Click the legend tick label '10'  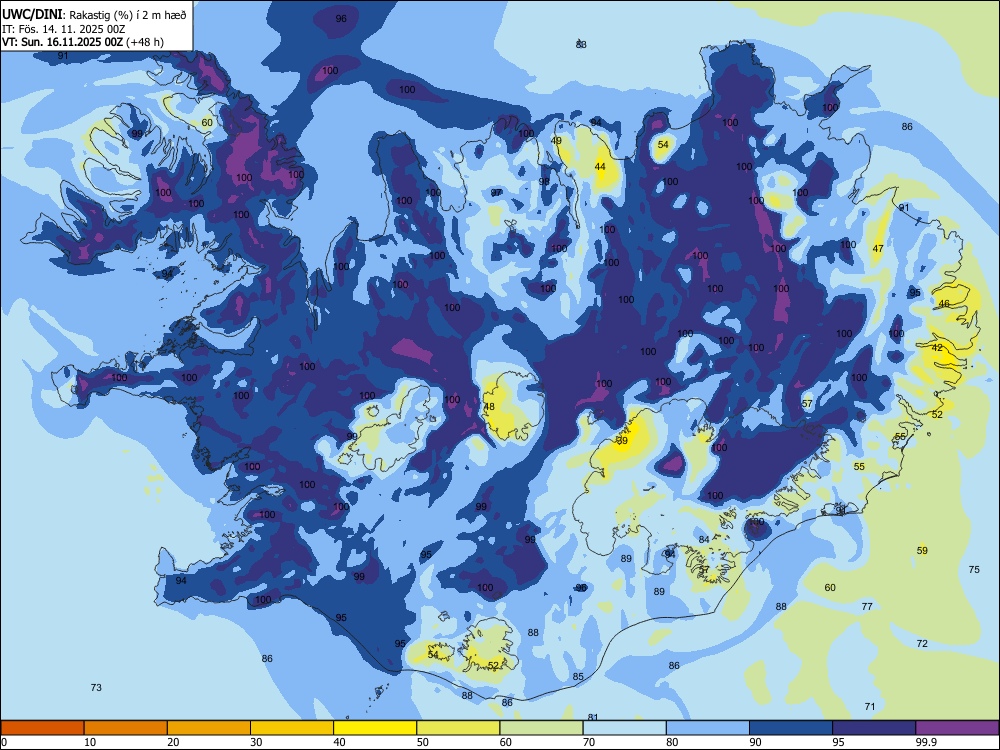pyautogui.click(x=90, y=742)
